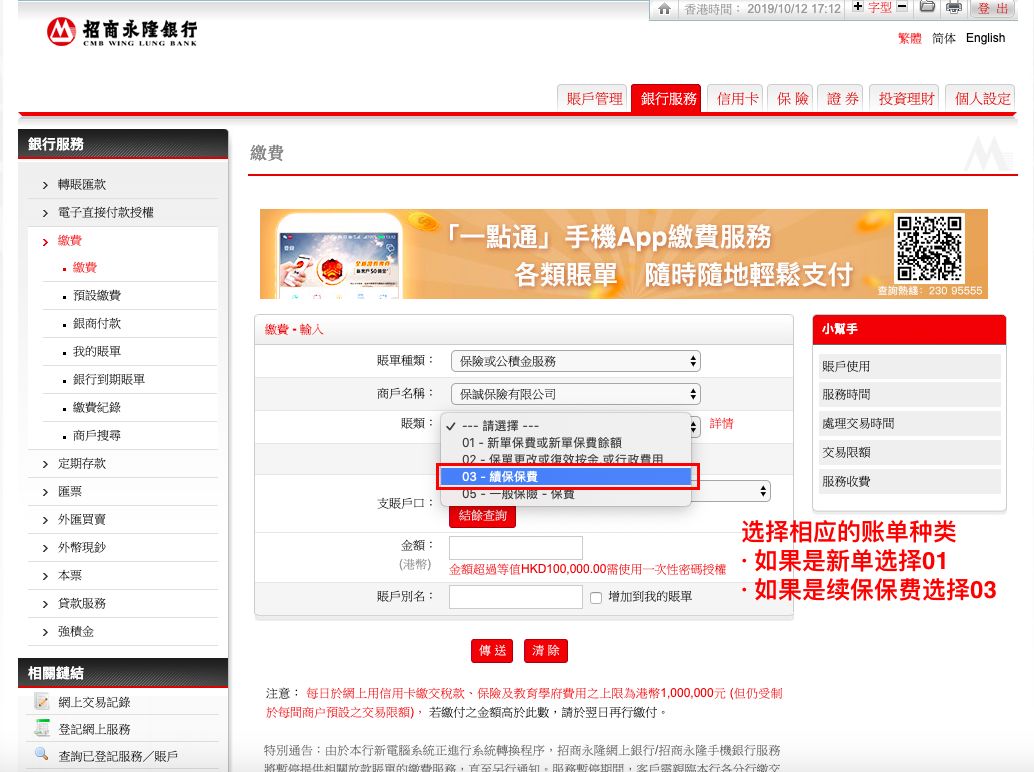Print the page using the printer icon

coord(954,8)
